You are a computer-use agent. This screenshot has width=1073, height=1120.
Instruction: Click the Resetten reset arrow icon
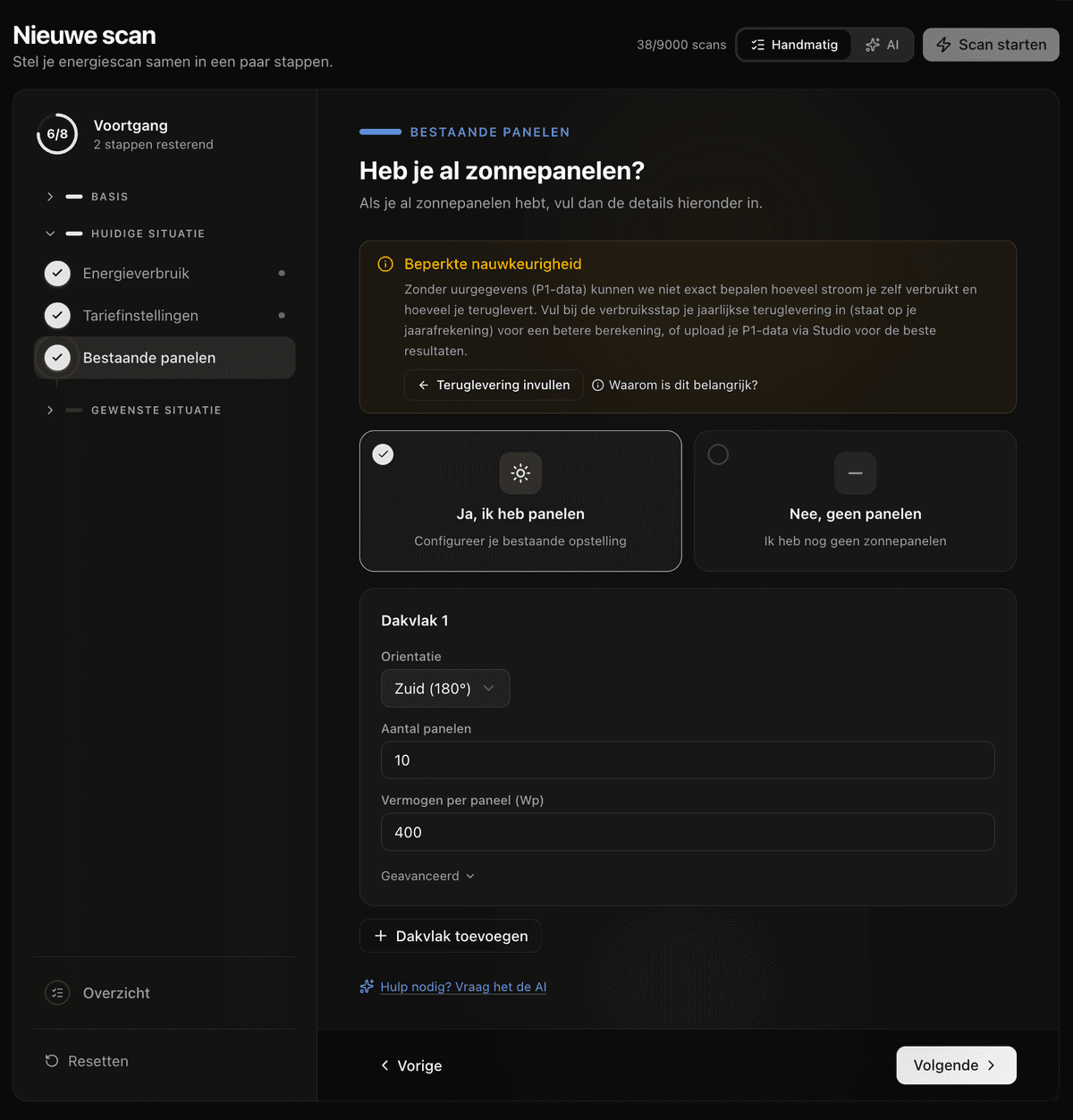(x=52, y=1061)
